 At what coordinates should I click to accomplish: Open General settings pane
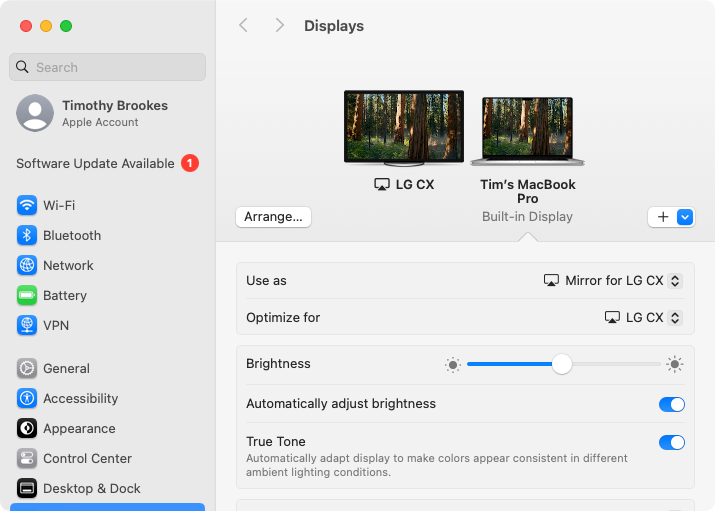[x=107, y=368]
